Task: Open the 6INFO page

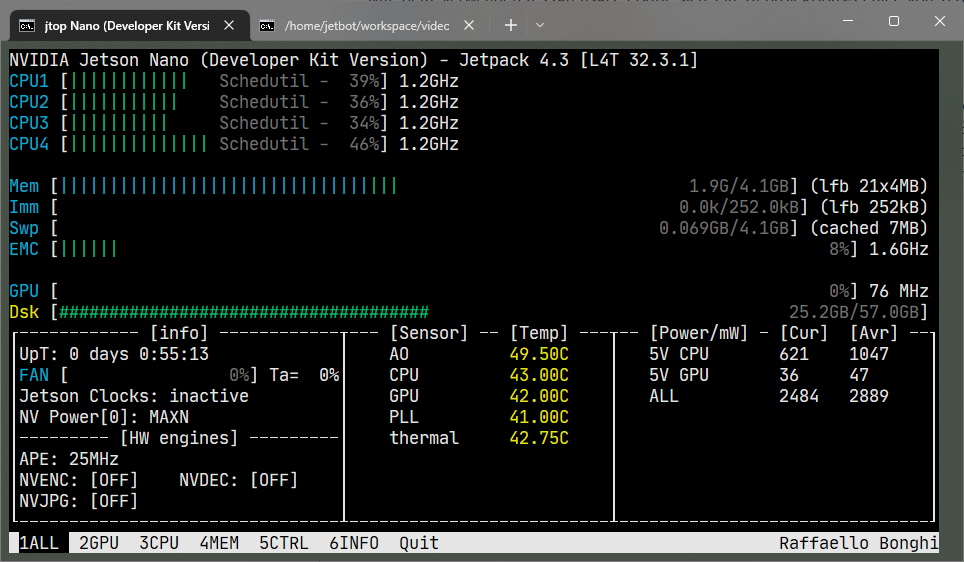Action: click(354, 543)
